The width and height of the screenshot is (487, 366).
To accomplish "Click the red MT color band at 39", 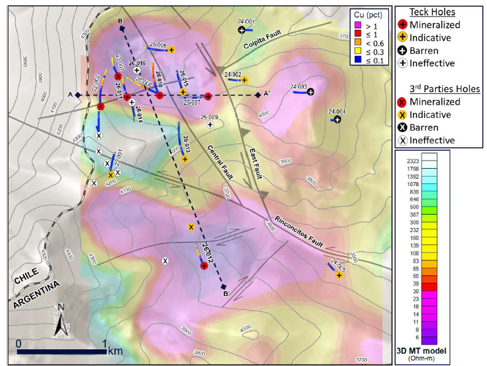I will (x=429, y=287).
